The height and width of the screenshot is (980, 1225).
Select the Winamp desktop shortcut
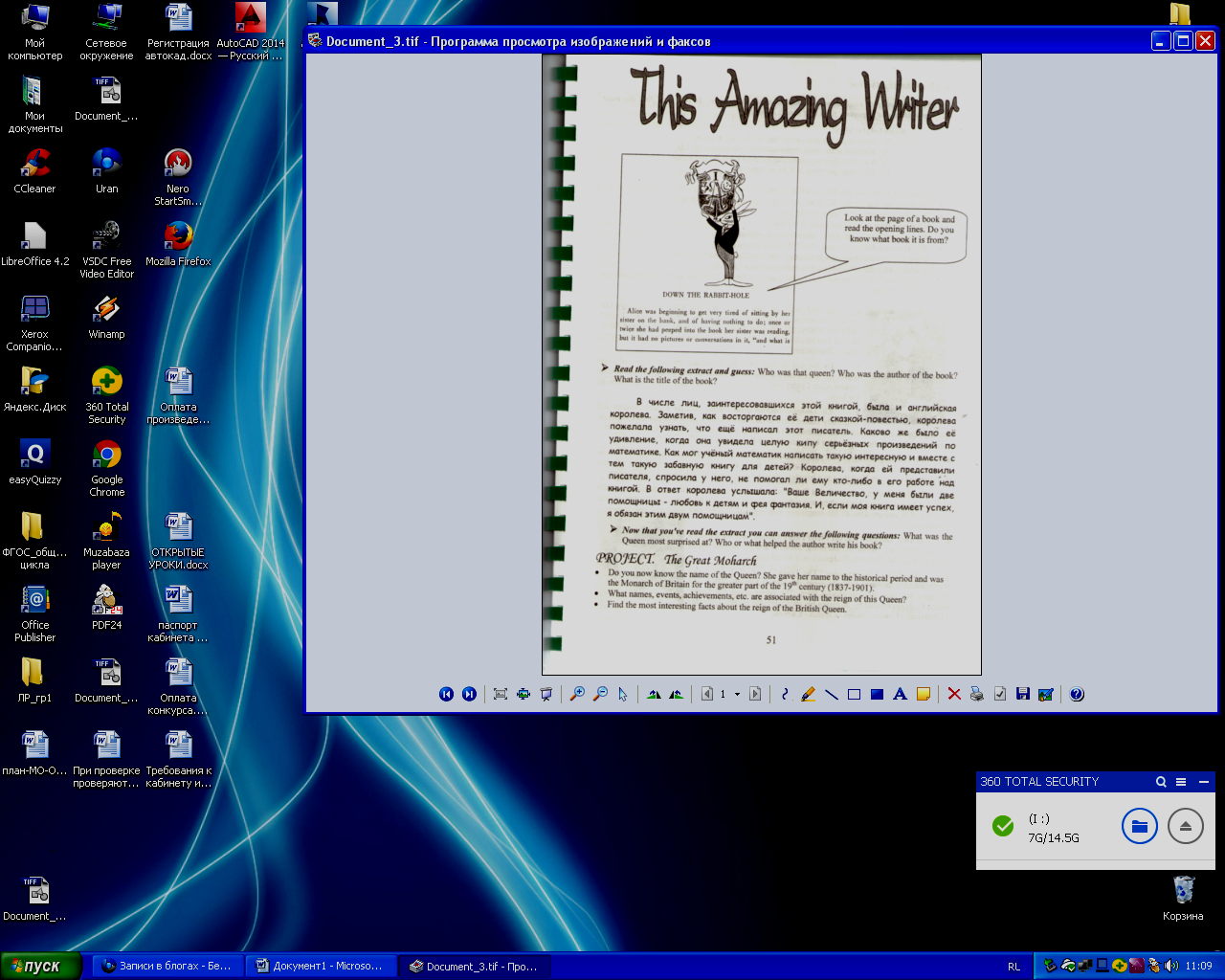(x=106, y=317)
